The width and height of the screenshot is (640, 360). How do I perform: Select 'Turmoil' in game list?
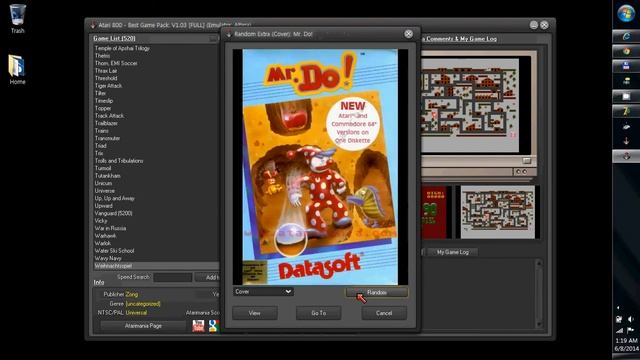(x=103, y=168)
